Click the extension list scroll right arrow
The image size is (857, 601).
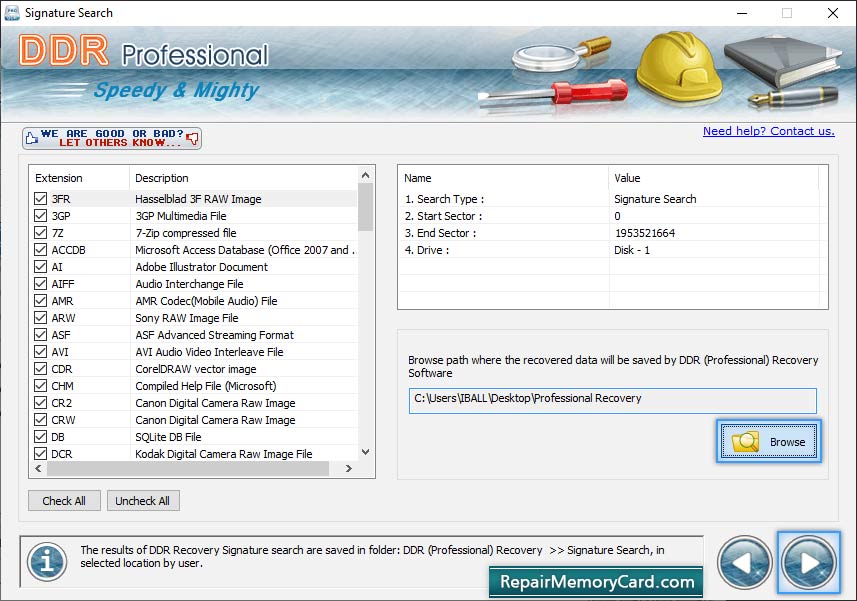(x=349, y=468)
